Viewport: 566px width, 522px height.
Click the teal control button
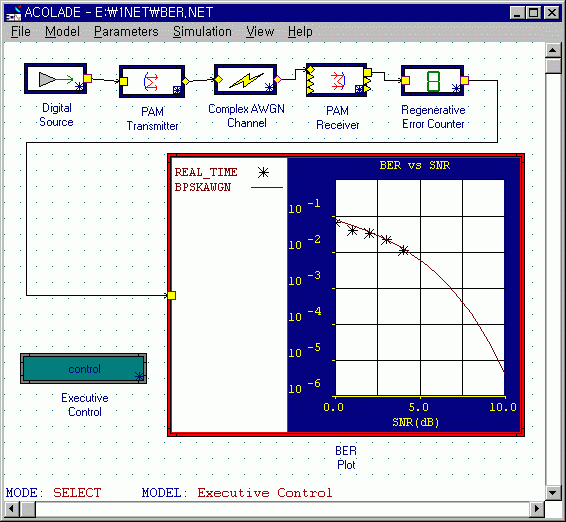point(84,369)
